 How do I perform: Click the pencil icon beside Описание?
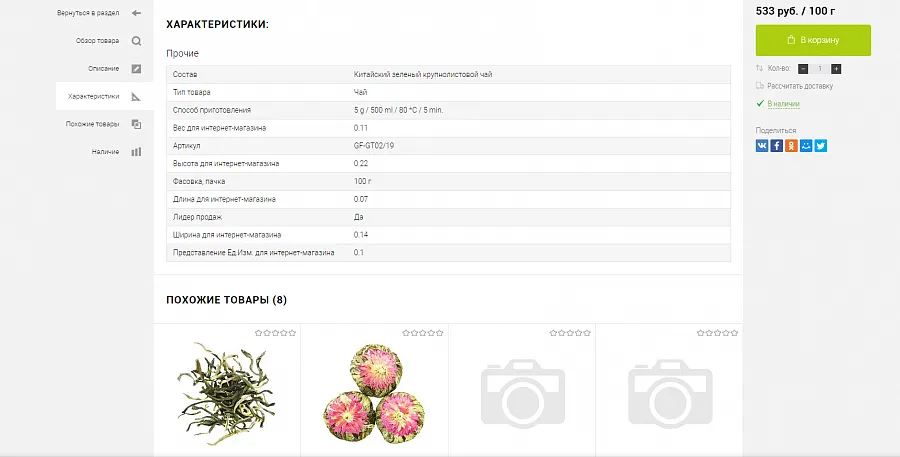[136, 69]
